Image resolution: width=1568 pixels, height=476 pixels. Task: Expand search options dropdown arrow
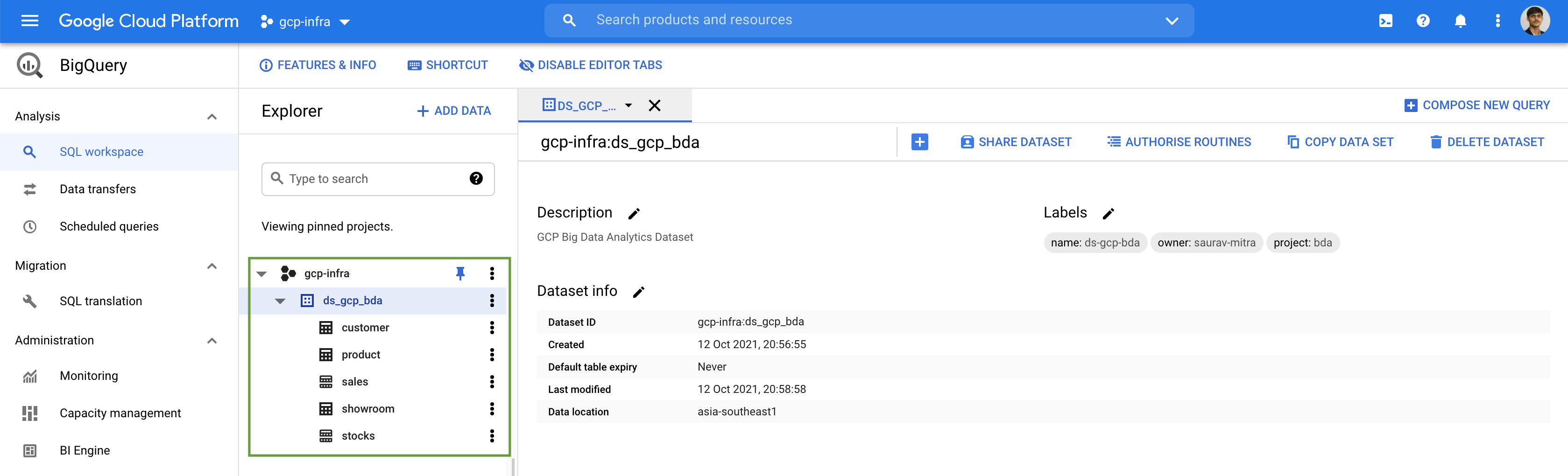[1171, 21]
